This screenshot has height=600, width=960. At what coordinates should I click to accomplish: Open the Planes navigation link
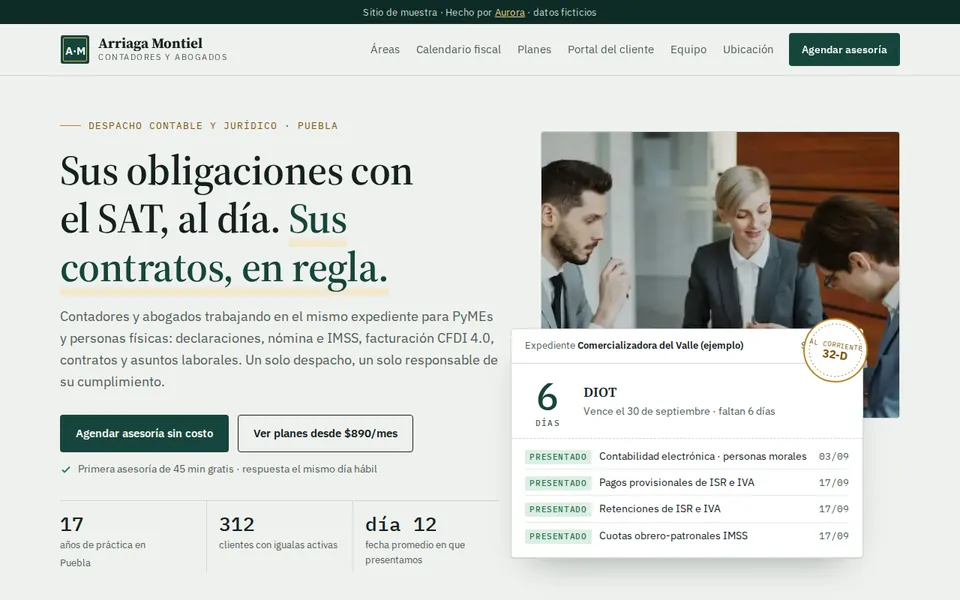[534, 50]
